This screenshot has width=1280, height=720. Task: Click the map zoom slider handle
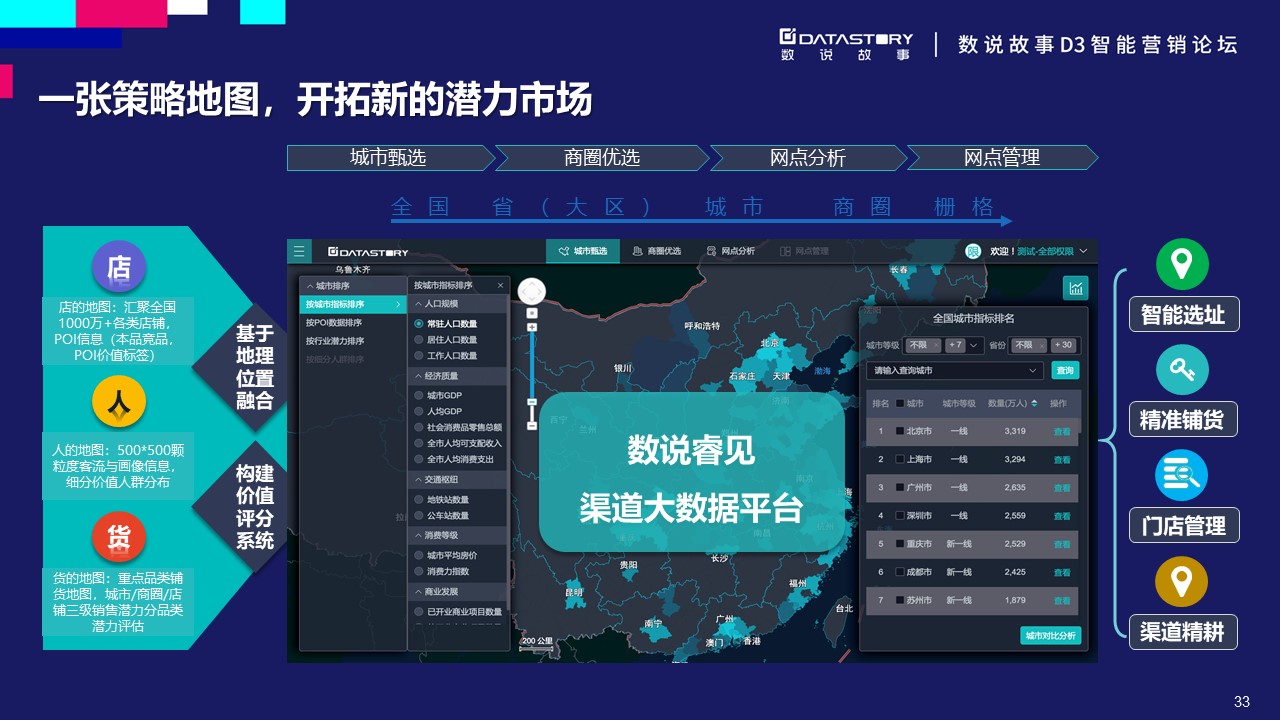[x=532, y=402]
